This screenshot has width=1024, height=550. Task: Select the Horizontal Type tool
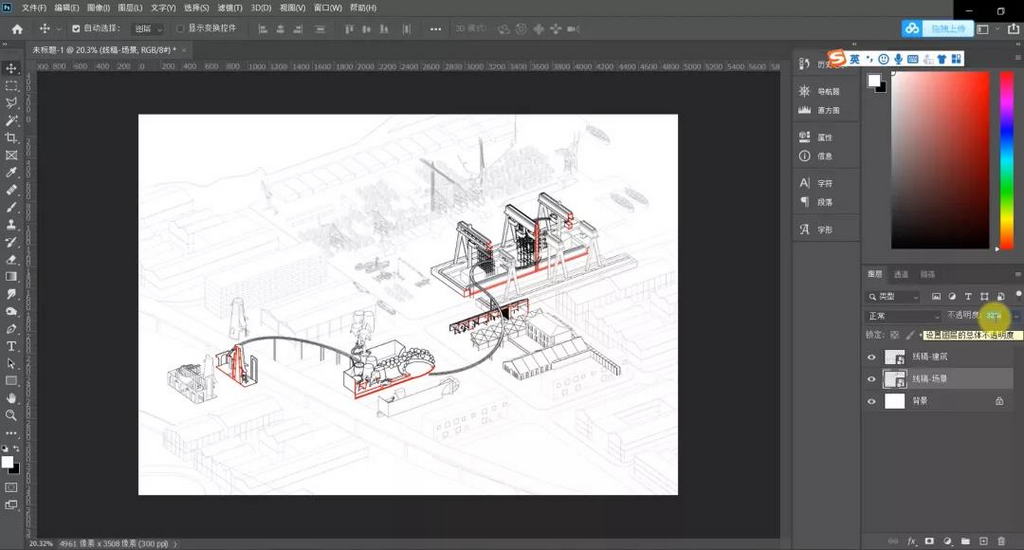pyautogui.click(x=12, y=346)
